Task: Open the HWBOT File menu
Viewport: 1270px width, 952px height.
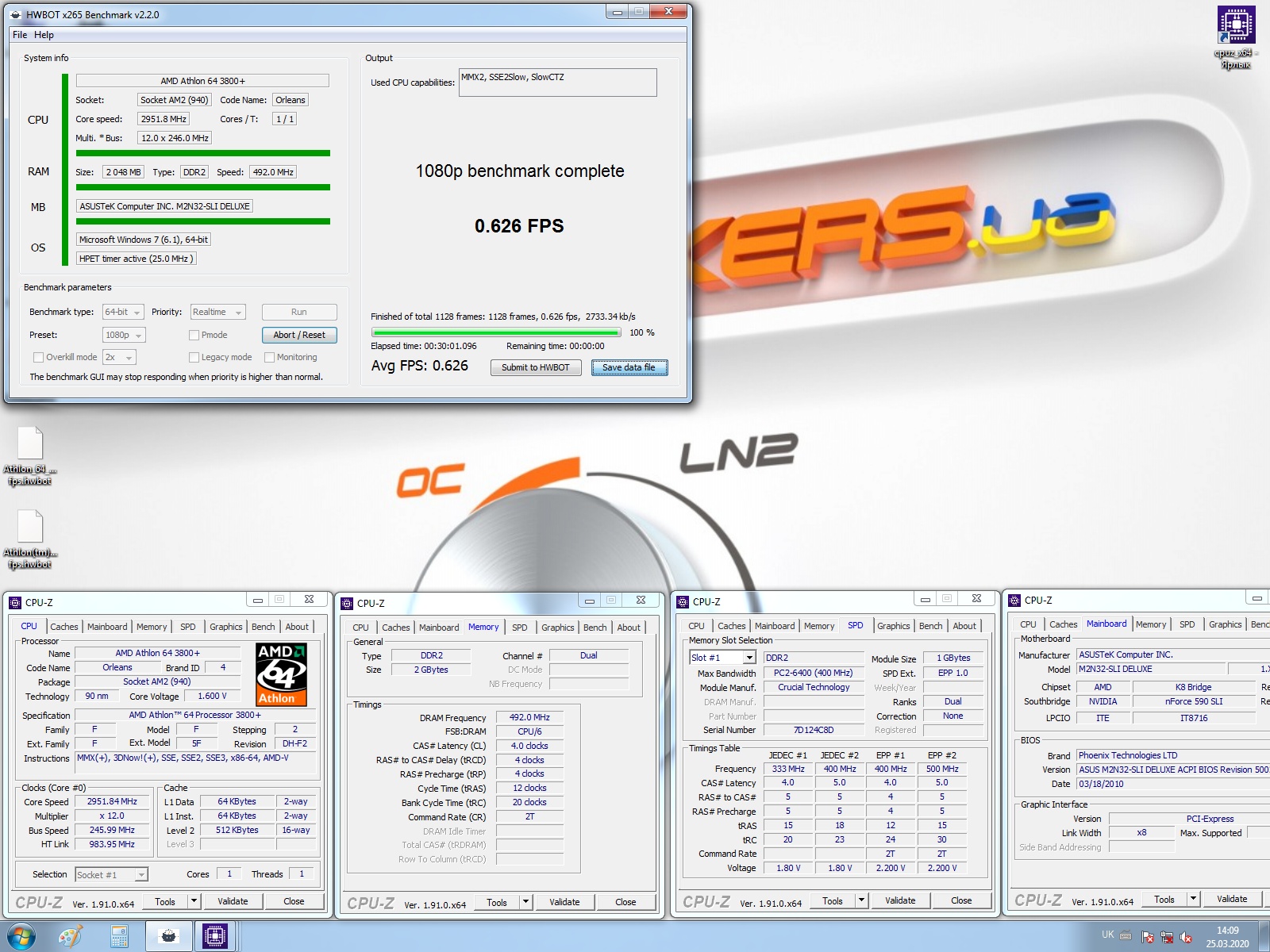Action: (20, 35)
